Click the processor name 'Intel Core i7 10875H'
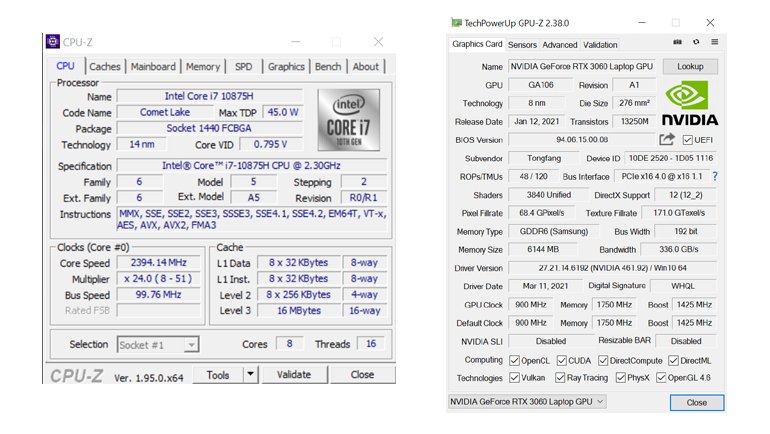 (x=209, y=96)
